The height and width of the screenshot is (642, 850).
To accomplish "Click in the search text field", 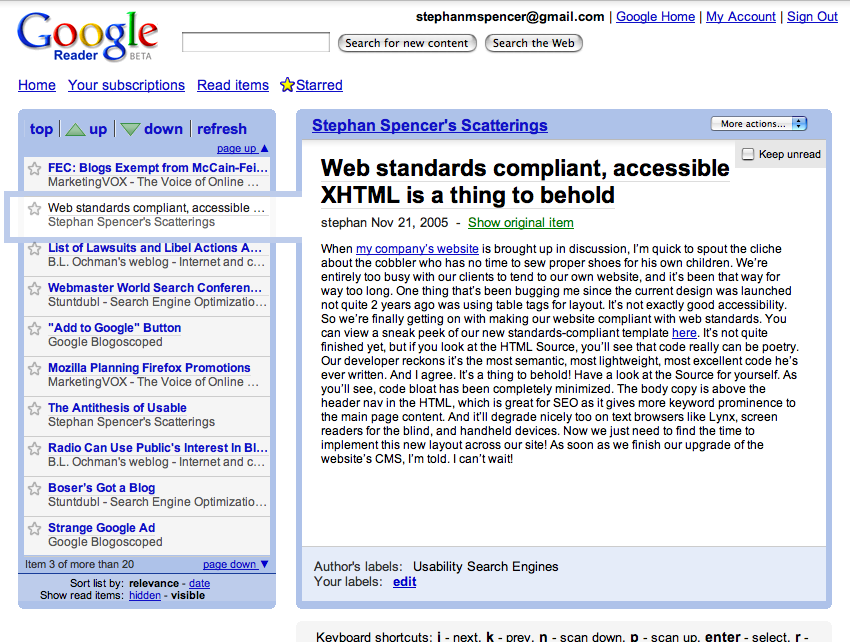I will 256,42.
